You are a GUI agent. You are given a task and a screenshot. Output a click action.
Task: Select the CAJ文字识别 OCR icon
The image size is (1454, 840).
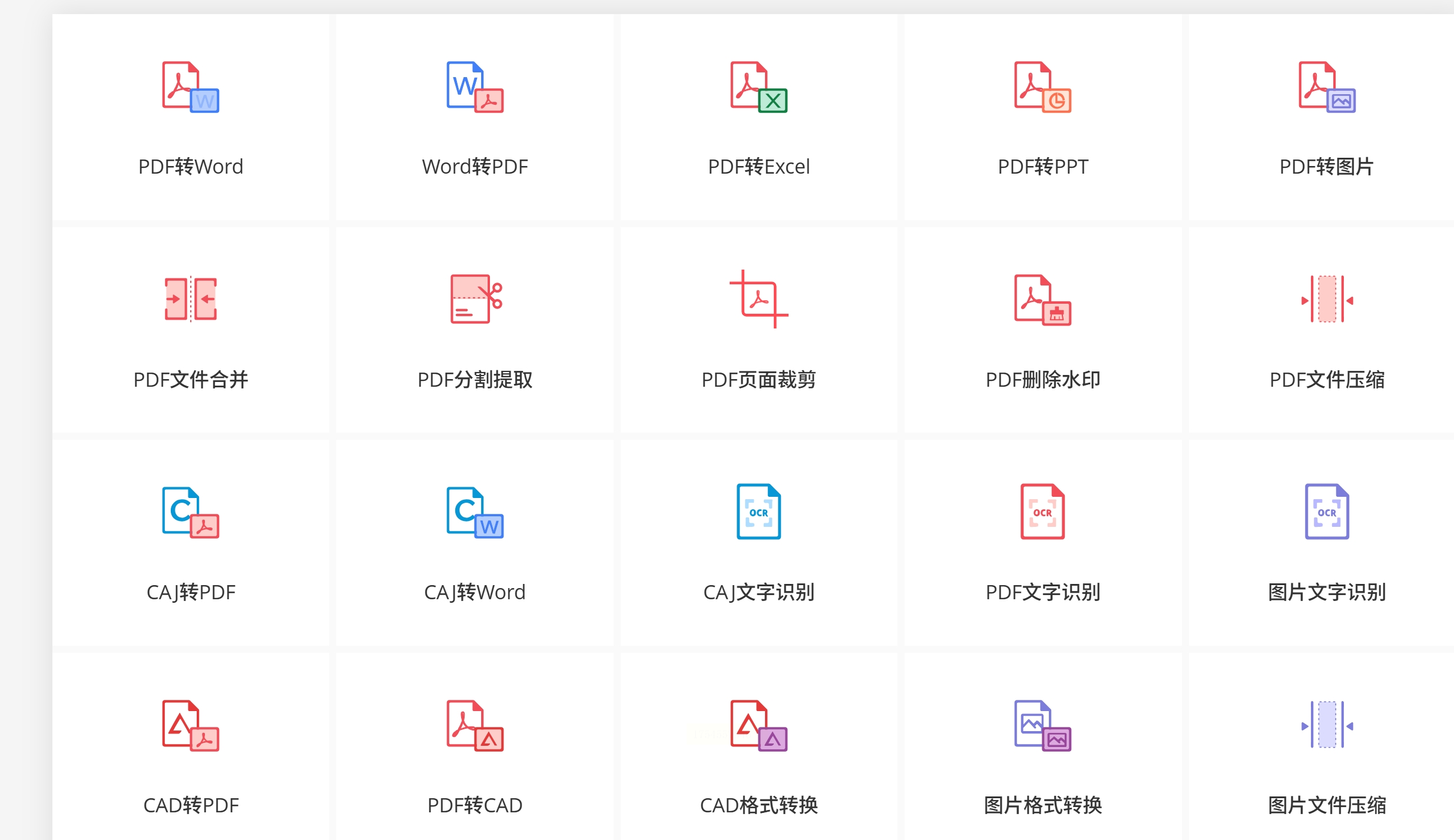coord(759,512)
